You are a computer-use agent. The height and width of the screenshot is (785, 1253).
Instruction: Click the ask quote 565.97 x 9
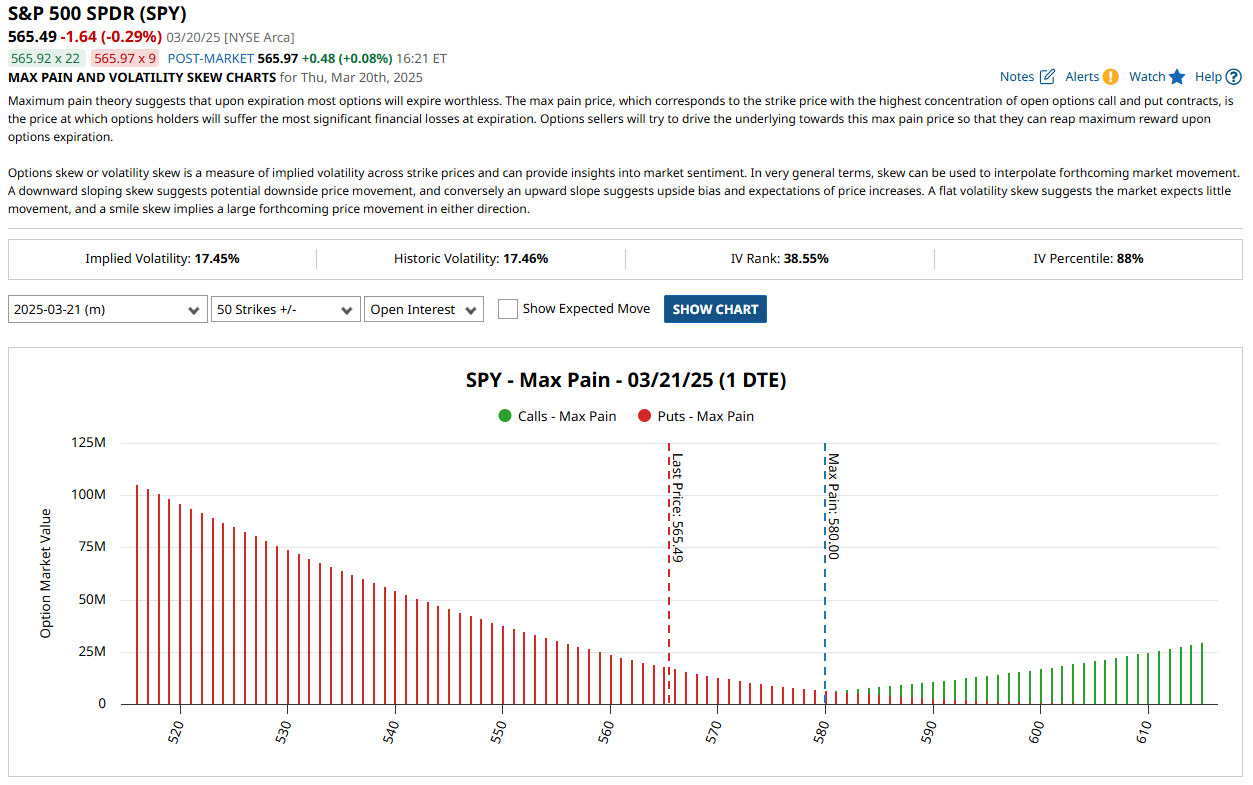pos(124,58)
